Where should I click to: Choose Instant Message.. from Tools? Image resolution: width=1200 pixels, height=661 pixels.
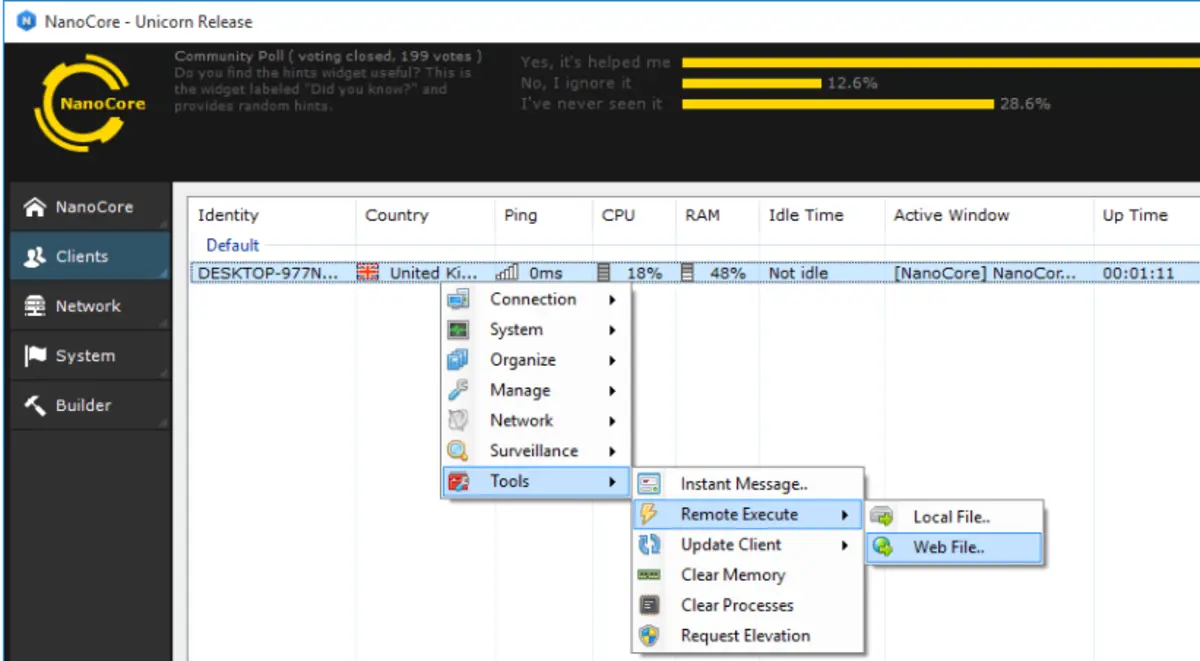(x=746, y=484)
